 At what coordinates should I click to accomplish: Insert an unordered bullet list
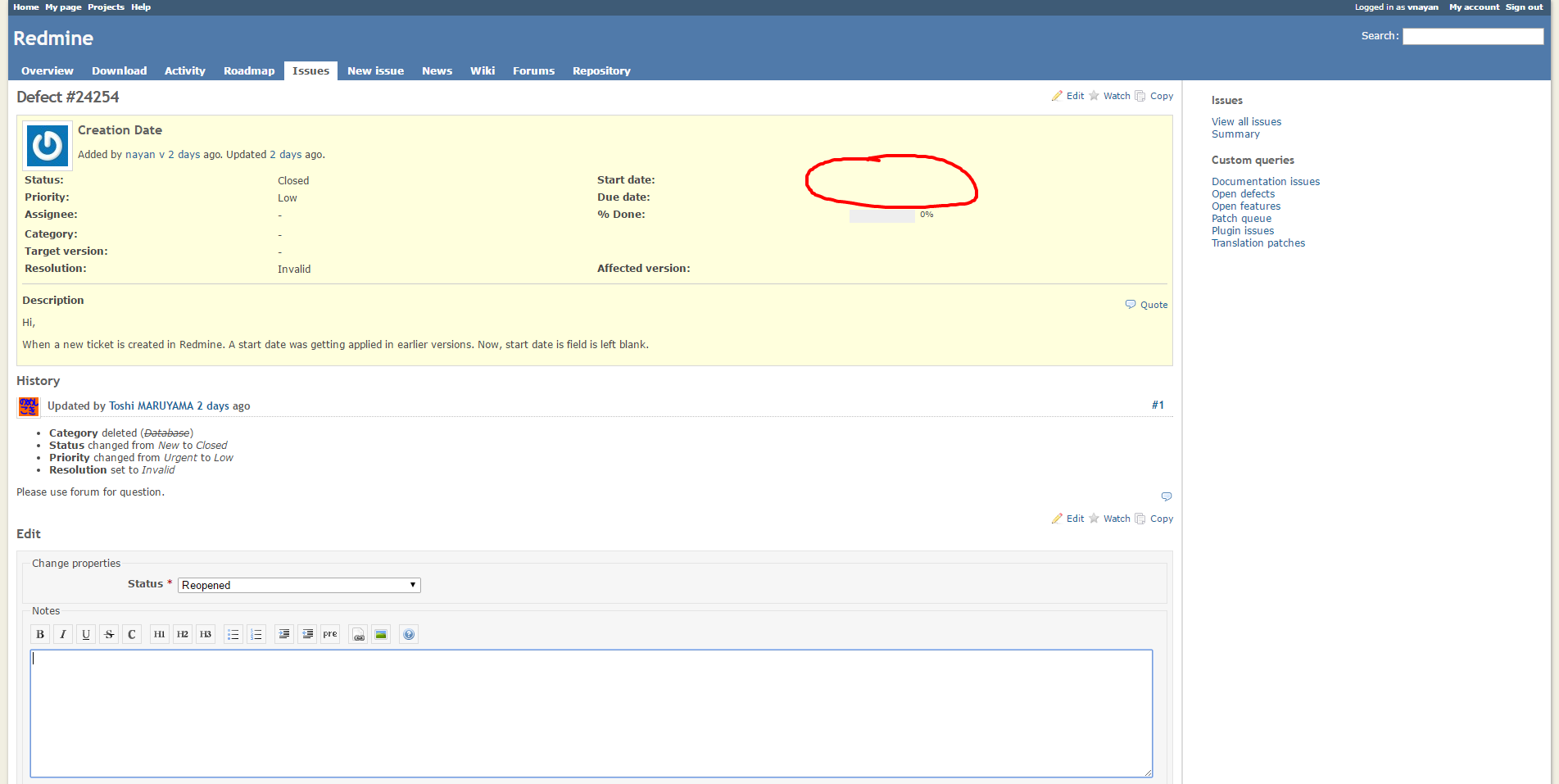[x=233, y=634]
